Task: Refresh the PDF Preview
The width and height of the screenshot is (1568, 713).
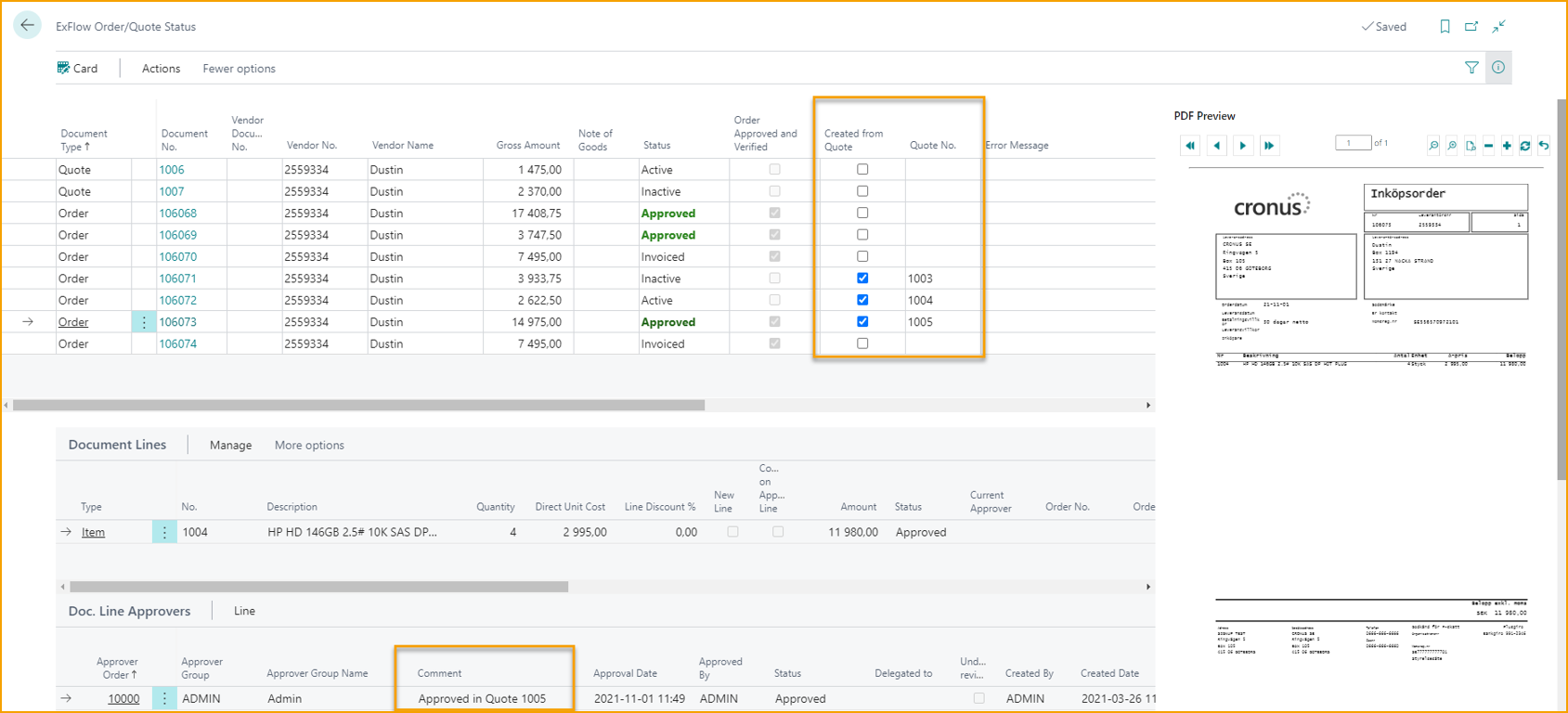Action: coord(1525,146)
